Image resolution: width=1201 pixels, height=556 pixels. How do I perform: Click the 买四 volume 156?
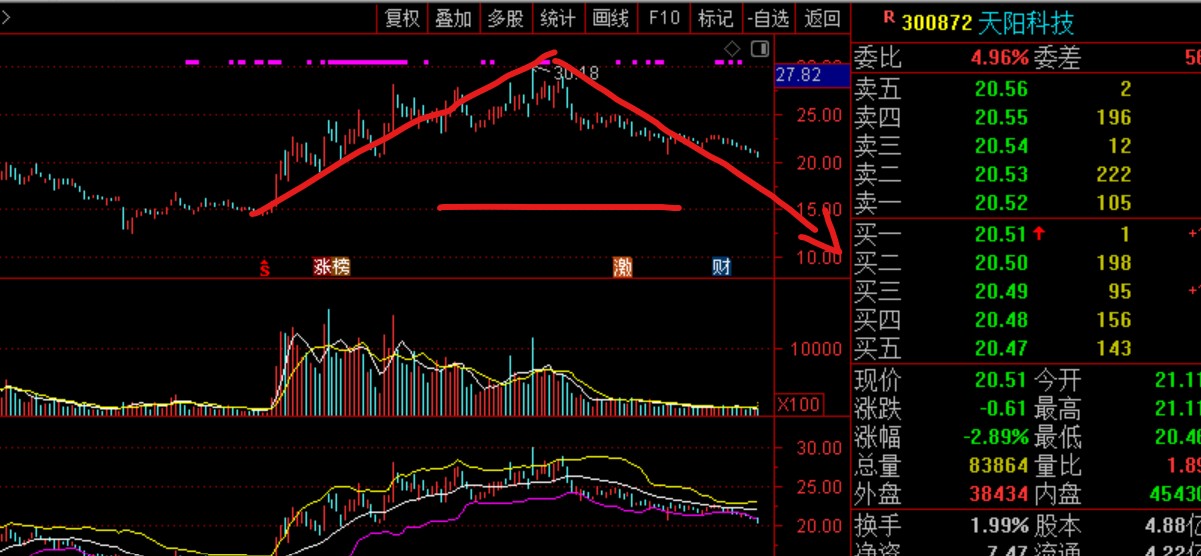tap(1115, 320)
